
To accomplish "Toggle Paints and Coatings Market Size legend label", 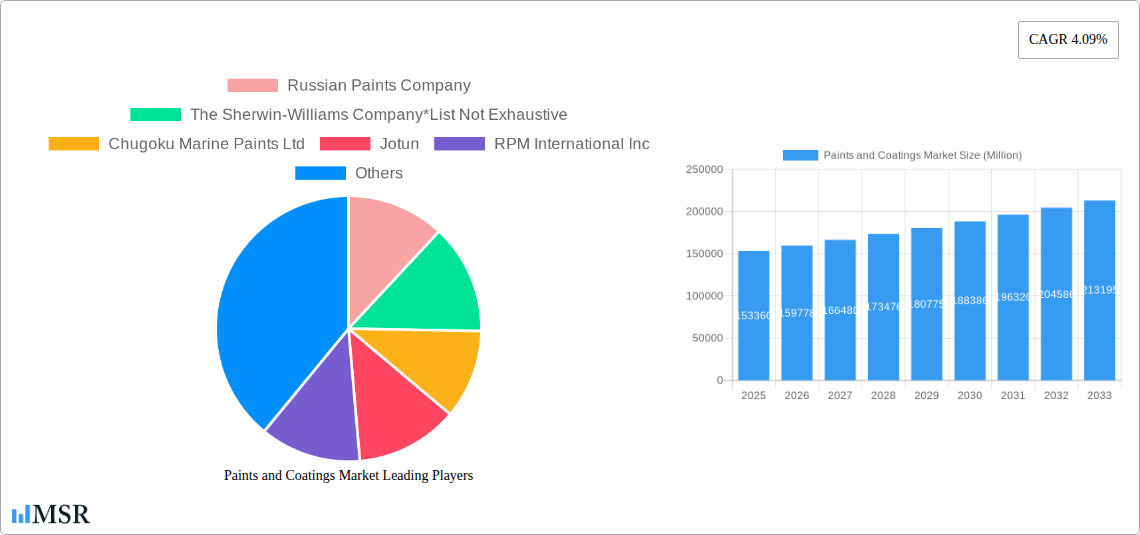I will 923,156.
